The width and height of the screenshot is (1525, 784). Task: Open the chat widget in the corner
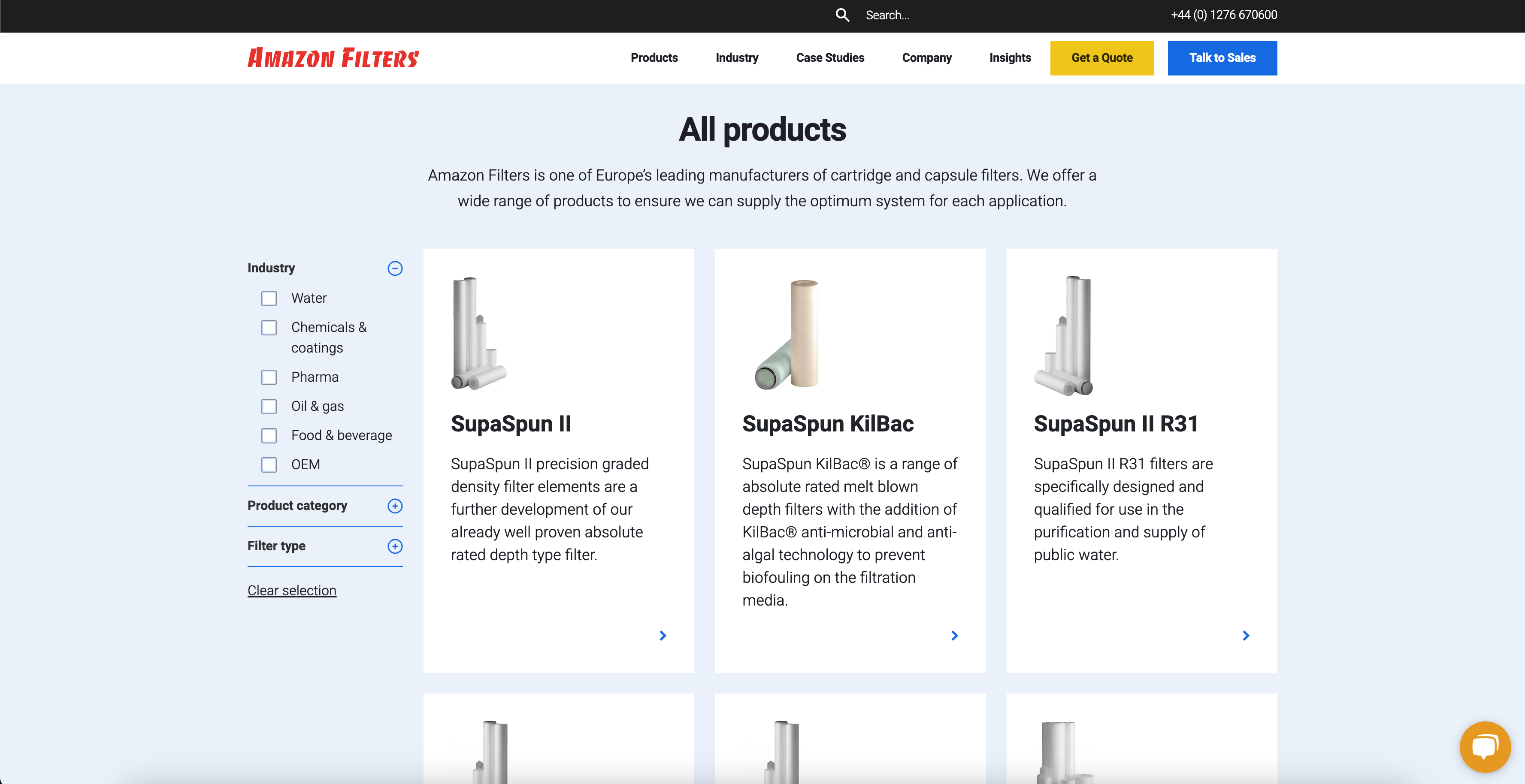click(x=1485, y=746)
